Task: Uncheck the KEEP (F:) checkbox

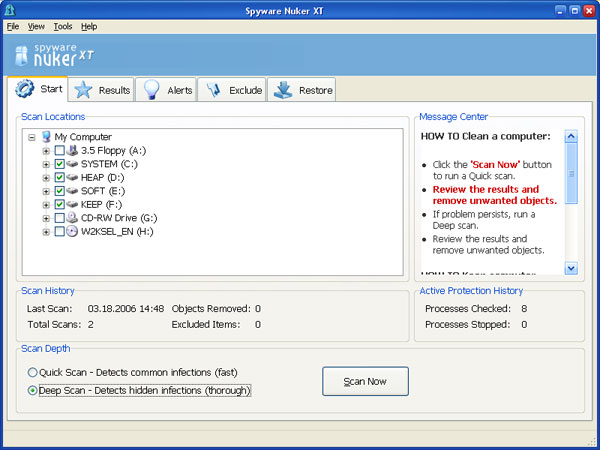Action: point(59,204)
